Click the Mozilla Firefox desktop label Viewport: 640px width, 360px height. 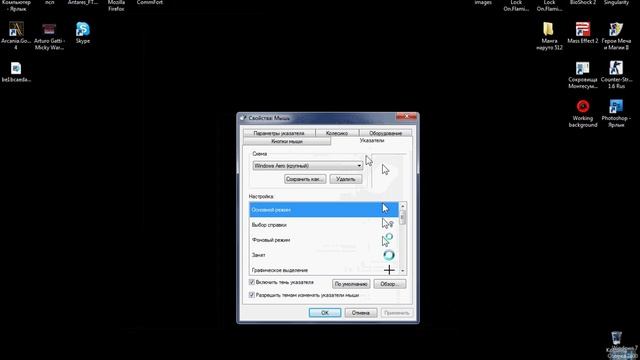coord(116,5)
